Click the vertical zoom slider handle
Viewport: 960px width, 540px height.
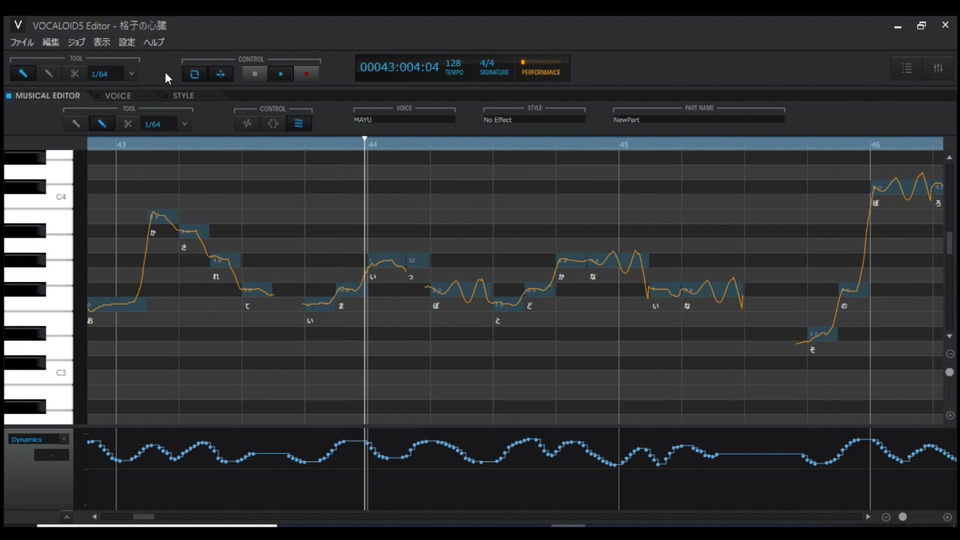click(950, 372)
